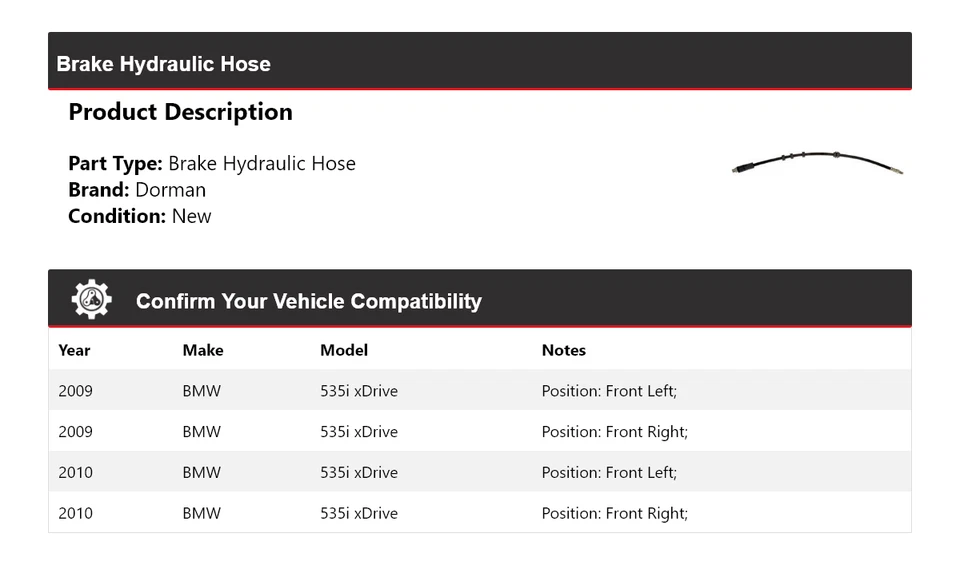Click 535i xDrive in the second row
The width and height of the screenshot is (960, 565).
(x=358, y=432)
